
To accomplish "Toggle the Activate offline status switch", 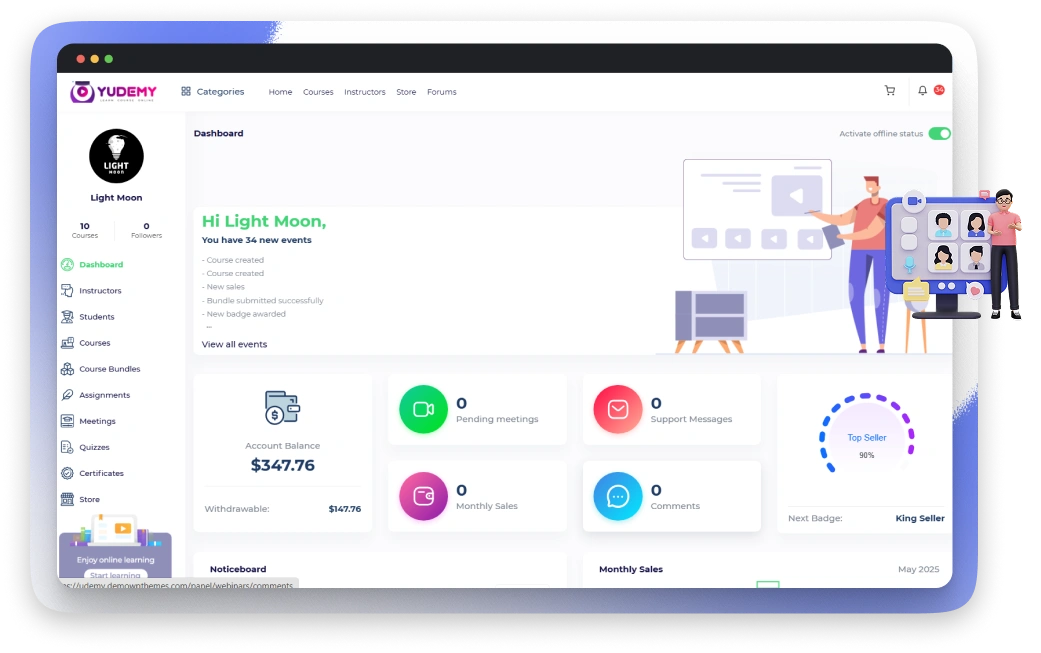I will point(939,134).
